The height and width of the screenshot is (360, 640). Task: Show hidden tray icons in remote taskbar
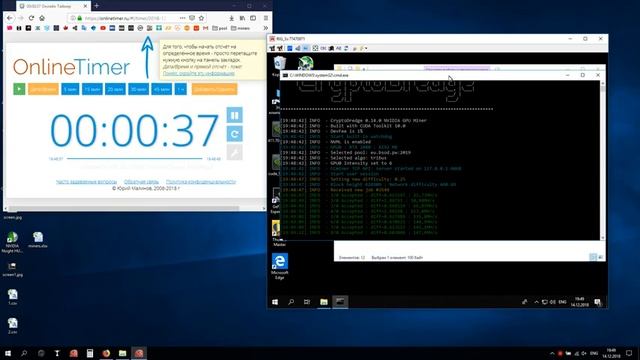coord(536,302)
